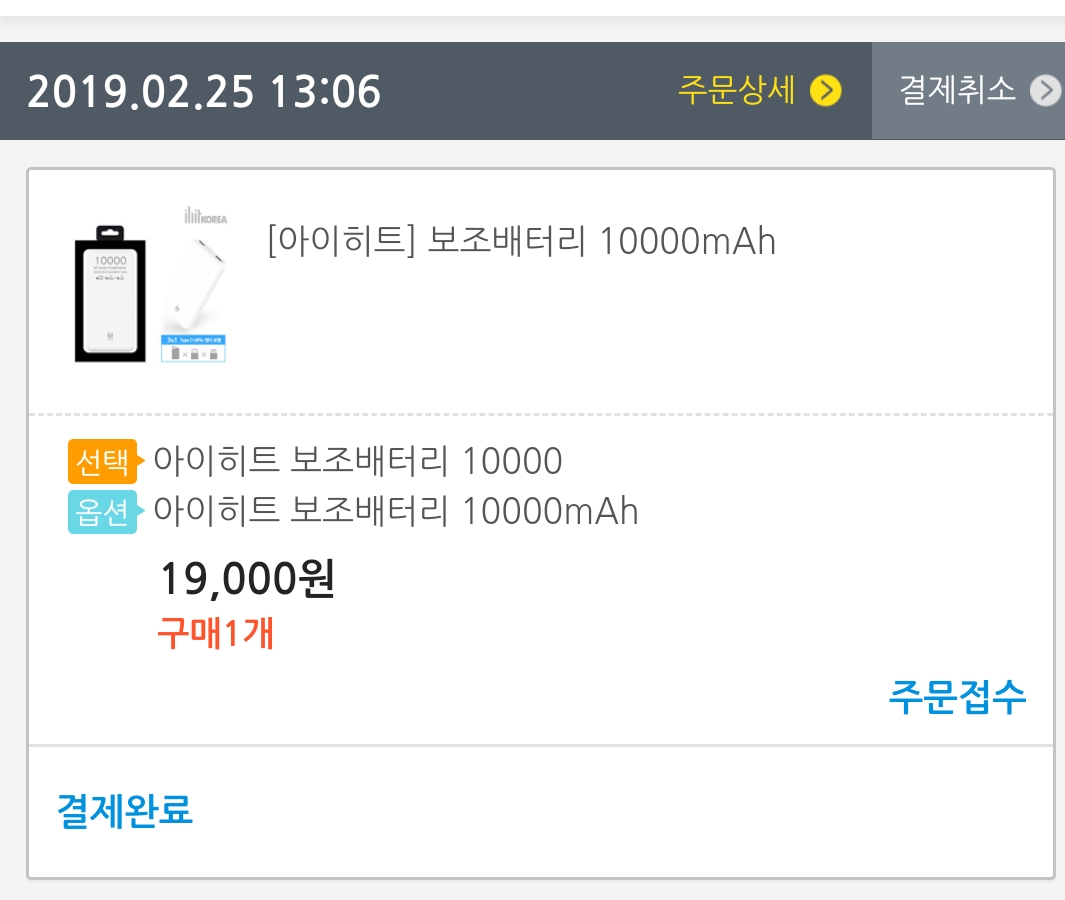Click the black boxed battery package image

tap(110, 293)
